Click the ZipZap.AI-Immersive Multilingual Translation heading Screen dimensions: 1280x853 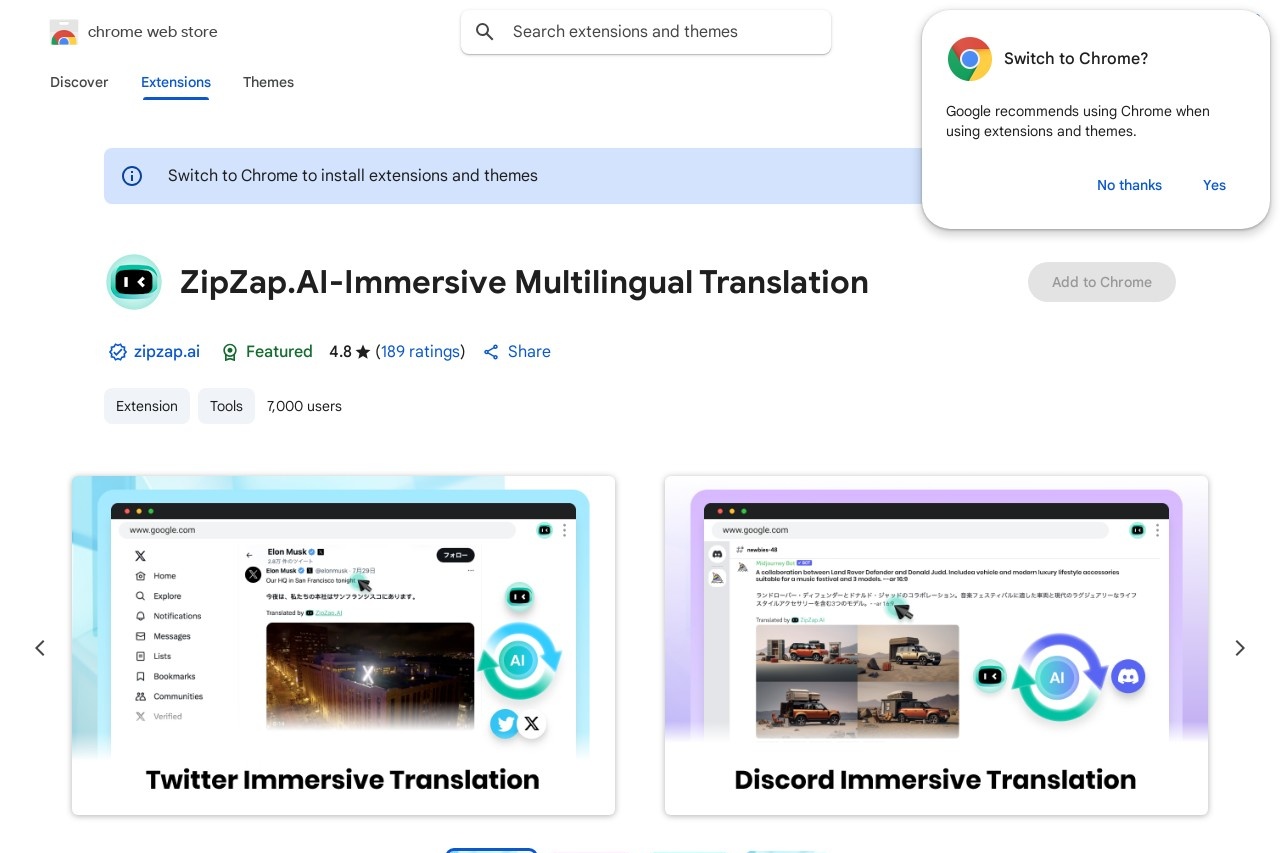524,282
